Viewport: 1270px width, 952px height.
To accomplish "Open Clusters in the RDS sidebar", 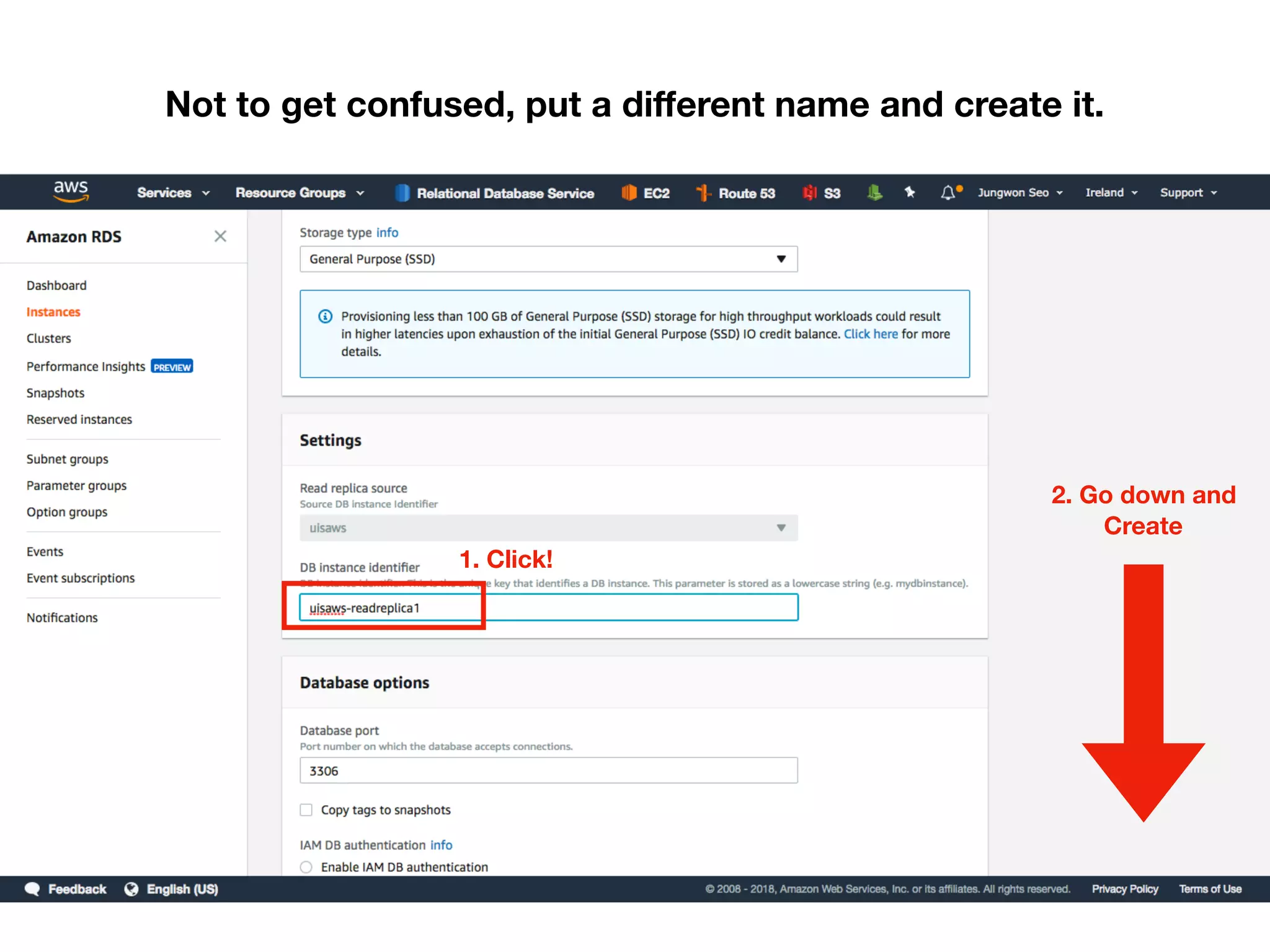I will 49,339.
